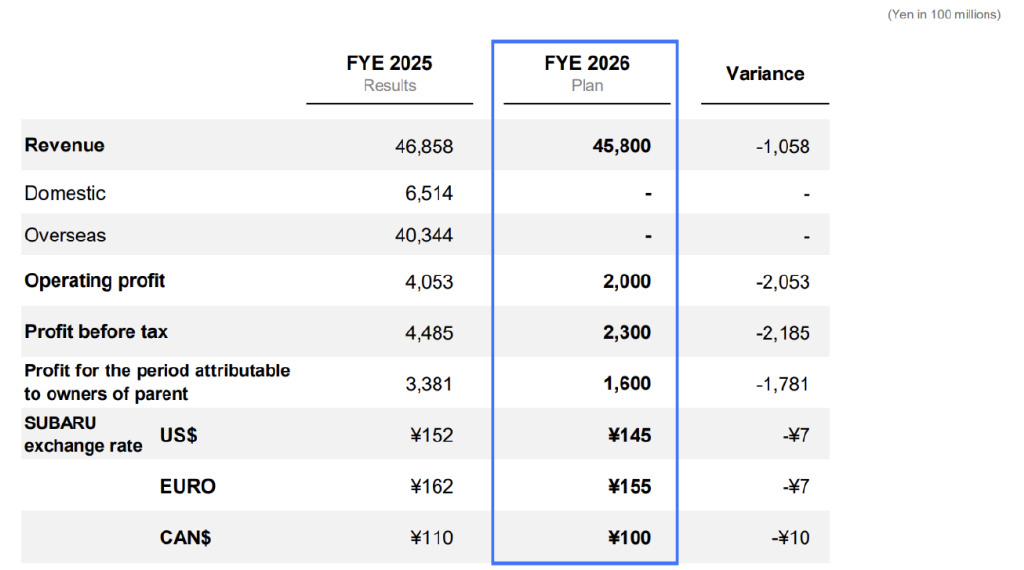This screenshot has width=1024, height=570.
Task: Select the Domestic row label
Action: (x=65, y=193)
